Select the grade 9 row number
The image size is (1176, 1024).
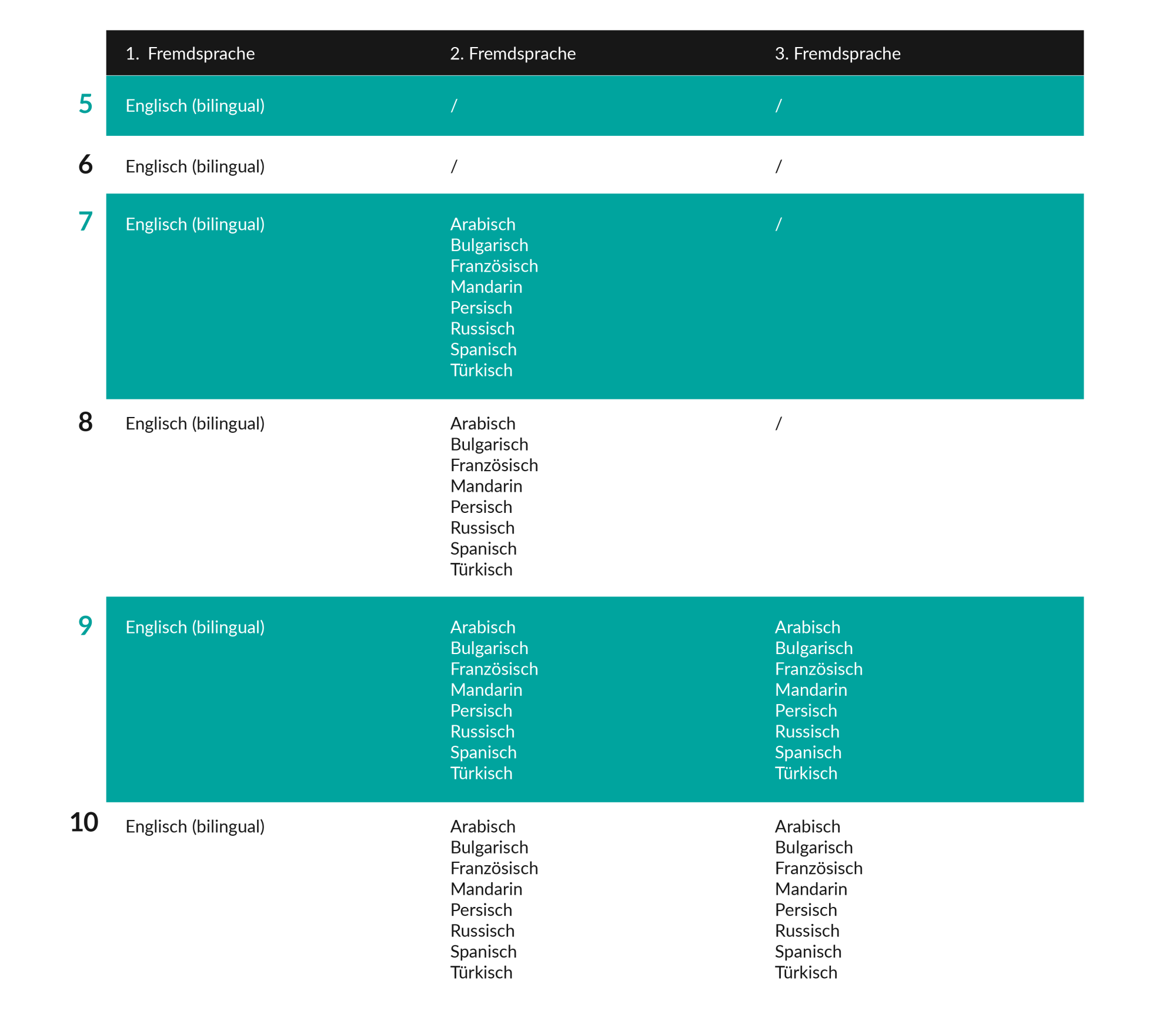(86, 625)
